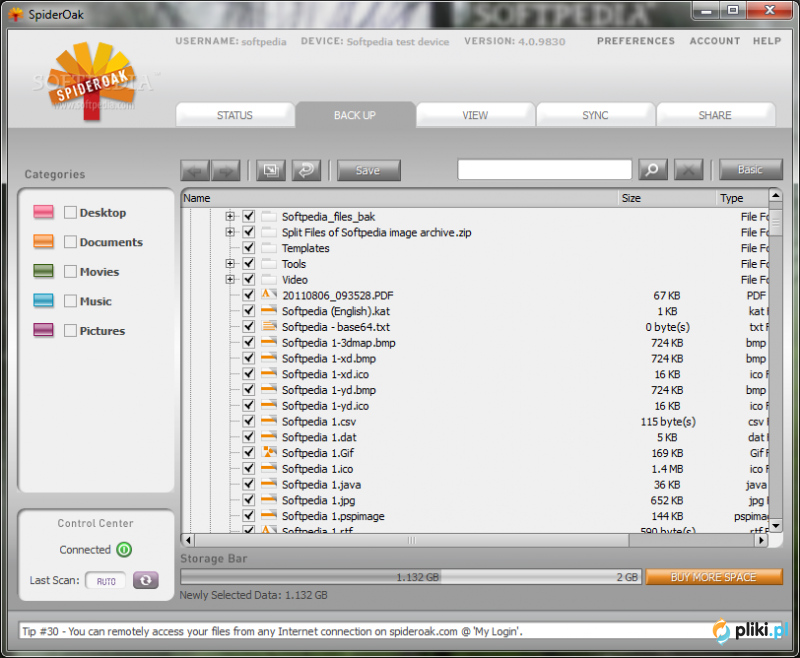800x658 pixels.
Task: Open the SHARE tab
Action: pos(715,115)
